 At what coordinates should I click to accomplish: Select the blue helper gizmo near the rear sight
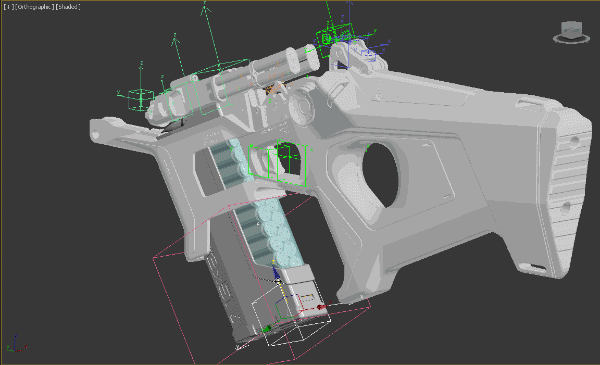coord(368,54)
